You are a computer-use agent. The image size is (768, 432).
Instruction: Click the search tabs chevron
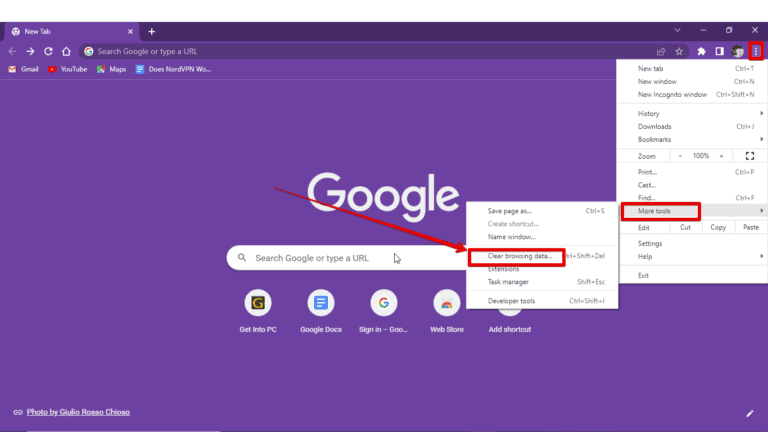[677, 30]
